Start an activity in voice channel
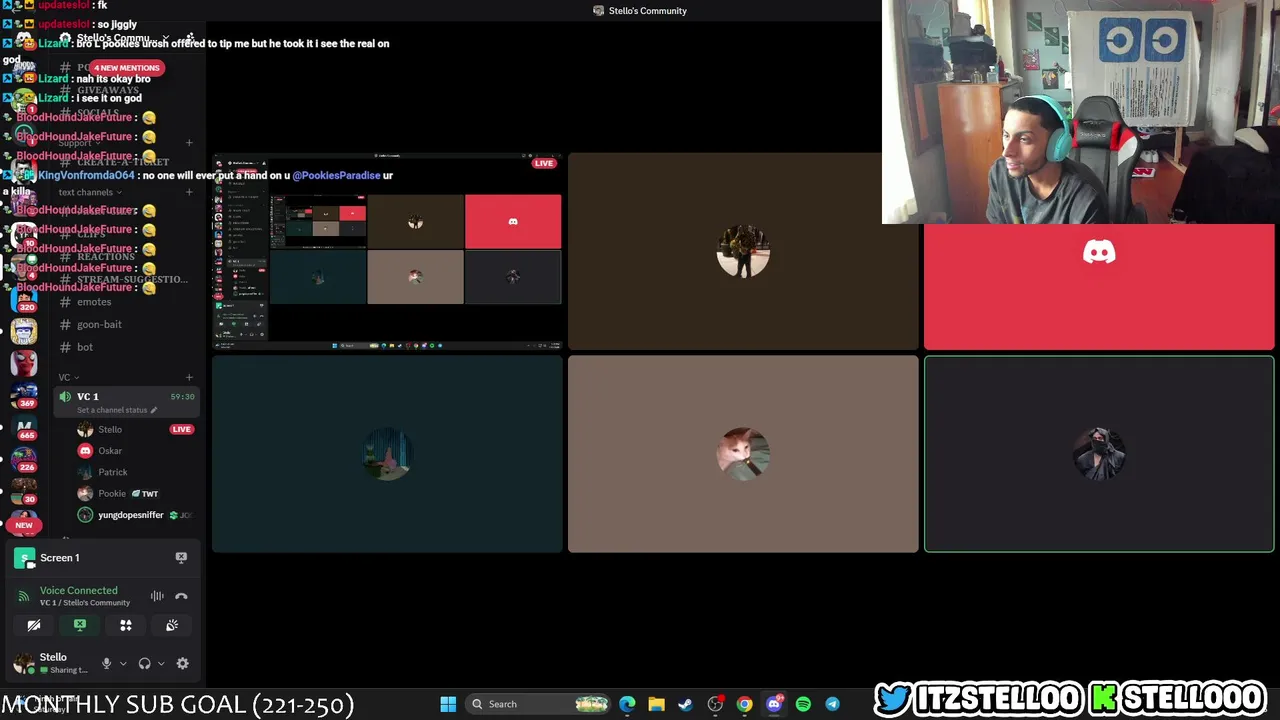 [126, 625]
